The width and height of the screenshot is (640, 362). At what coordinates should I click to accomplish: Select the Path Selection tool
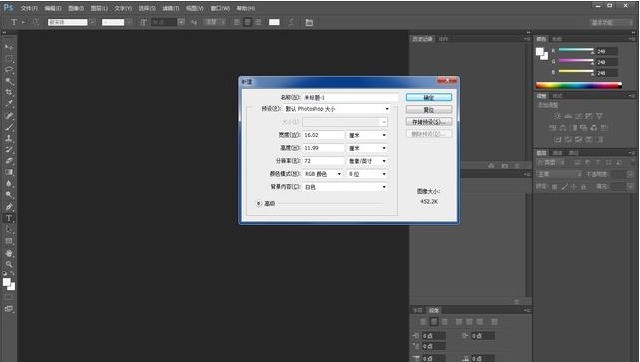[x=9, y=230]
